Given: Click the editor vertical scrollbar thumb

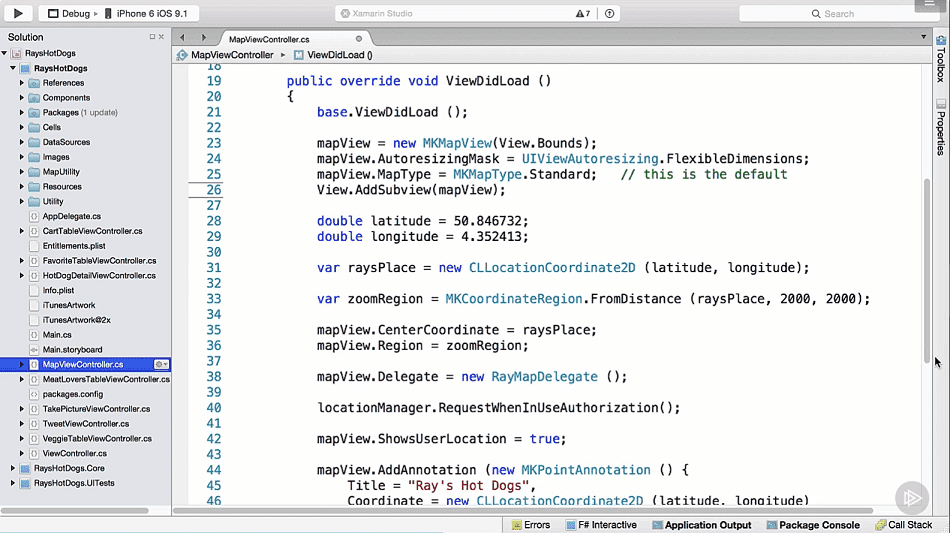Looking at the screenshot, I should [926, 270].
